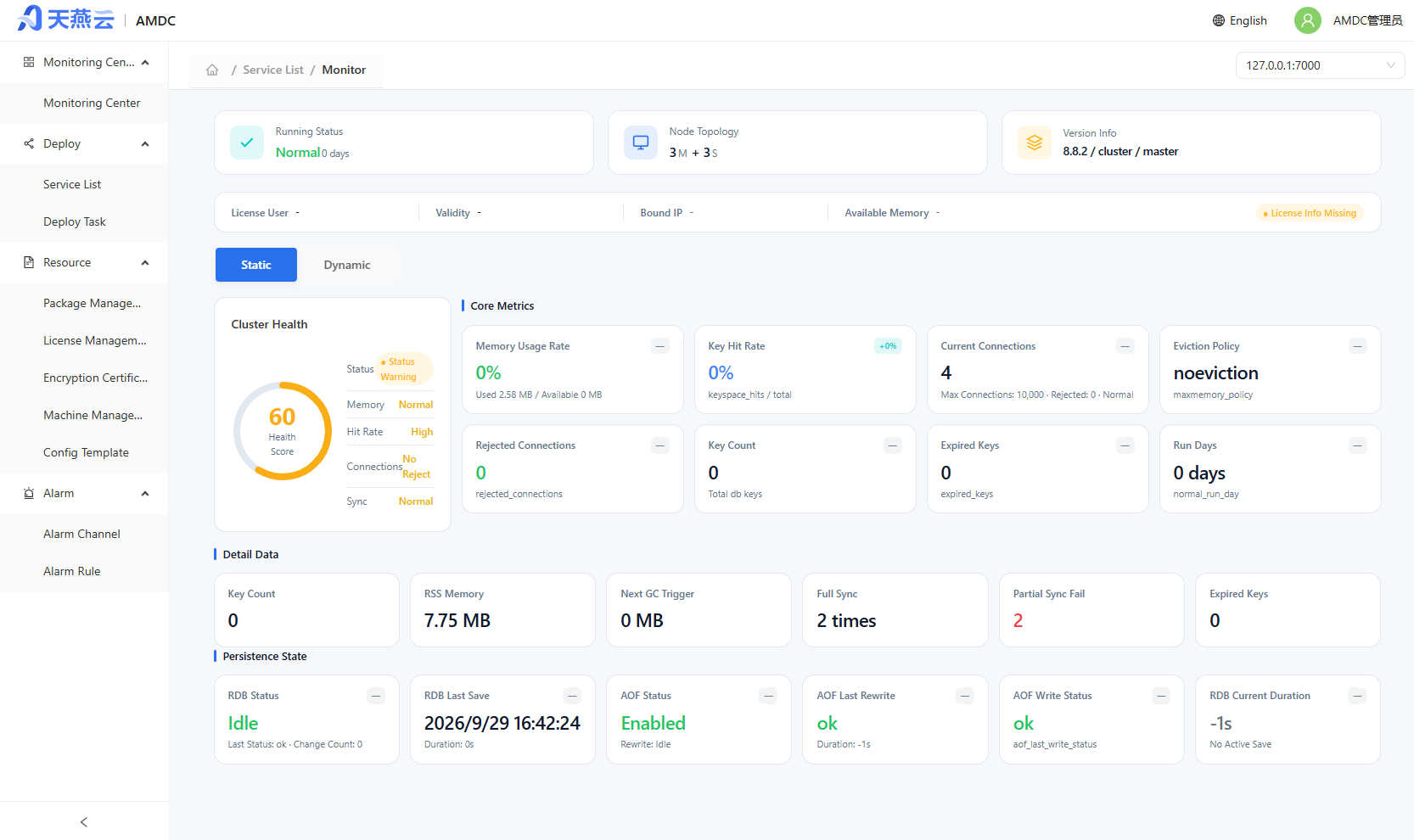
Task: Open the 127.0.0.1:7000 node dropdown
Action: (x=1320, y=65)
